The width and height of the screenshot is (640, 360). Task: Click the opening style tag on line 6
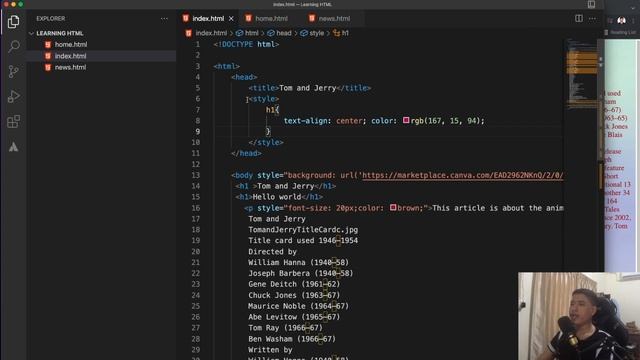point(264,99)
